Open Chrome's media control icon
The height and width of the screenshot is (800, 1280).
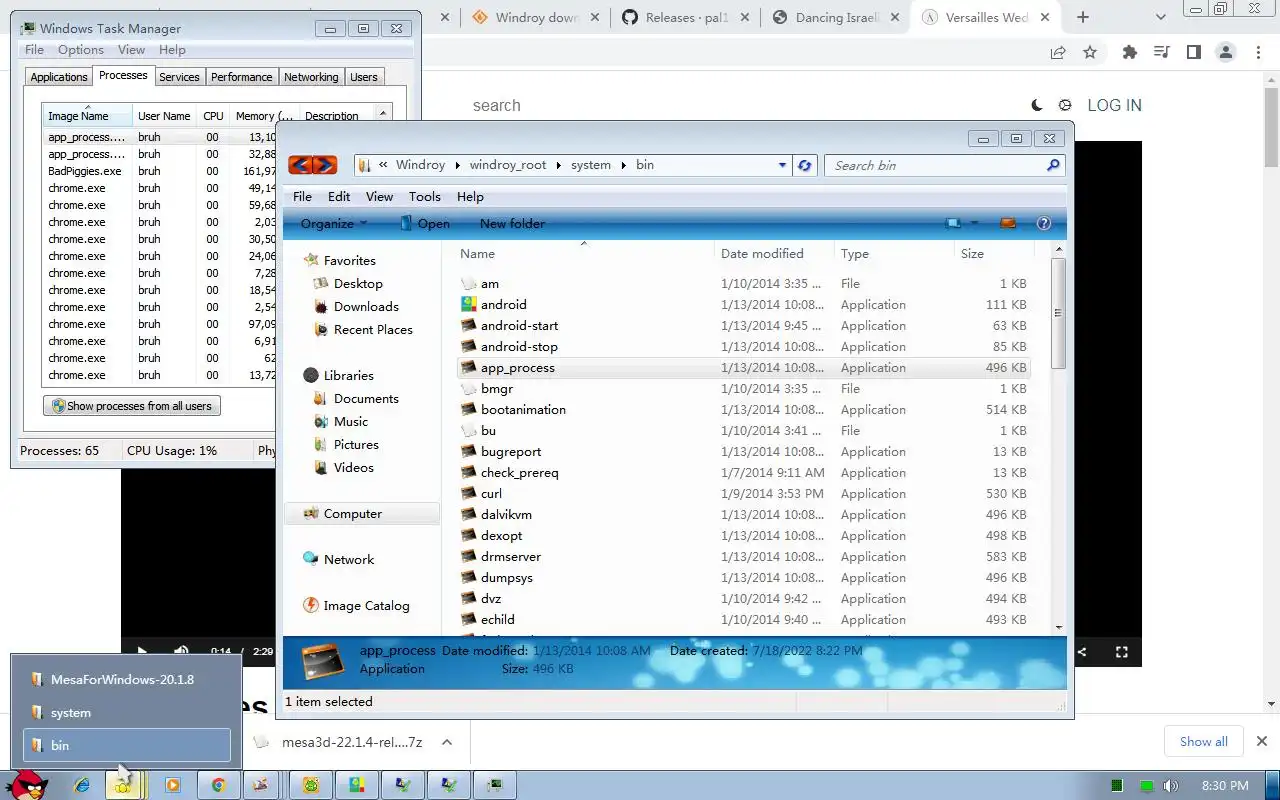point(1161,52)
